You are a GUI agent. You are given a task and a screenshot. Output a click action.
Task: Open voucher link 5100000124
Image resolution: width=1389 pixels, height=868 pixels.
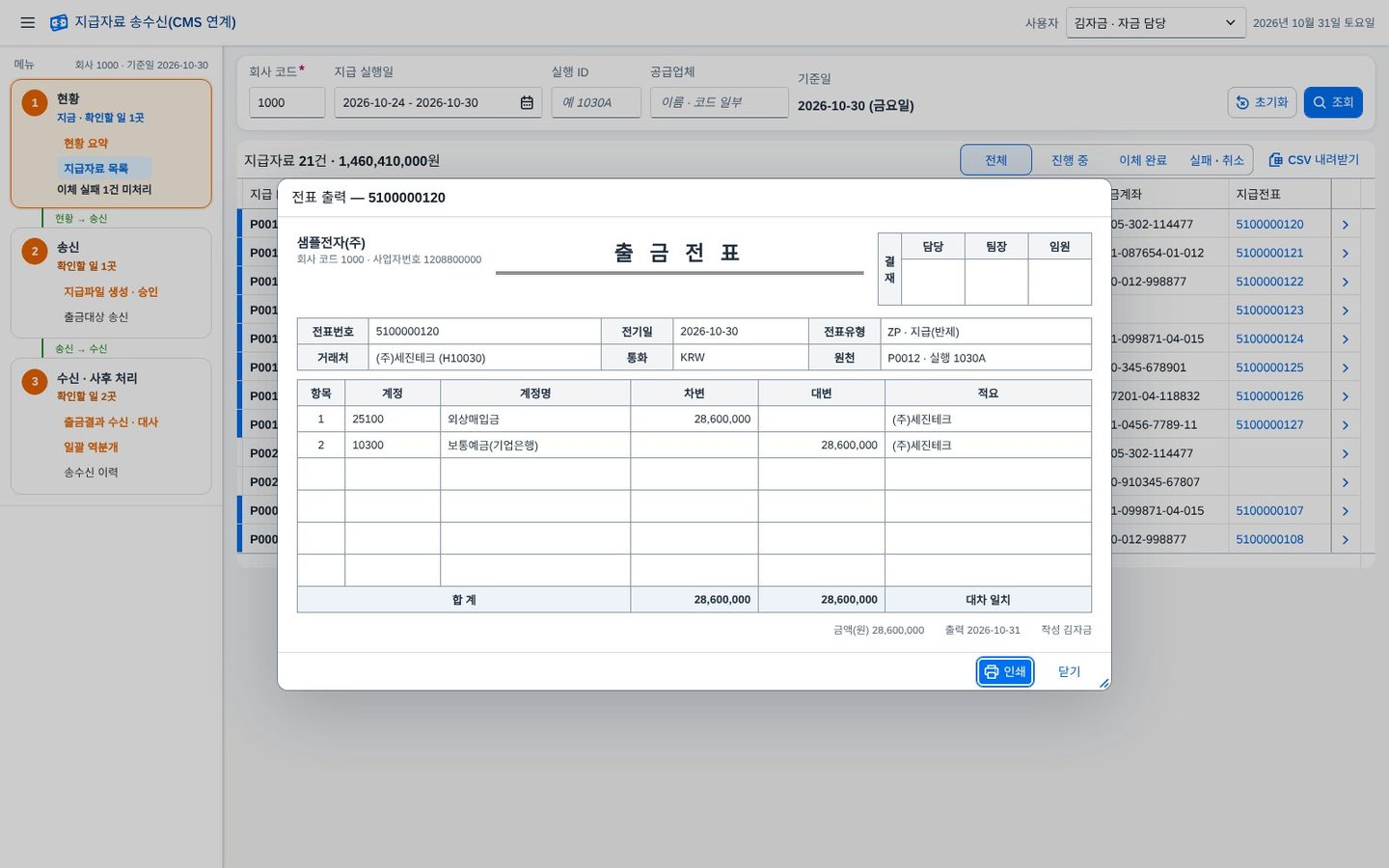click(x=1269, y=339)
